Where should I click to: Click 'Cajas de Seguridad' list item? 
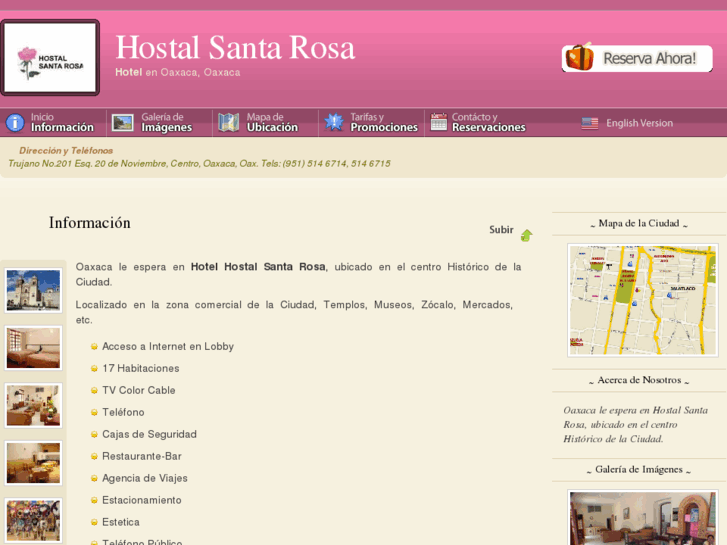[x=149, y=434]
